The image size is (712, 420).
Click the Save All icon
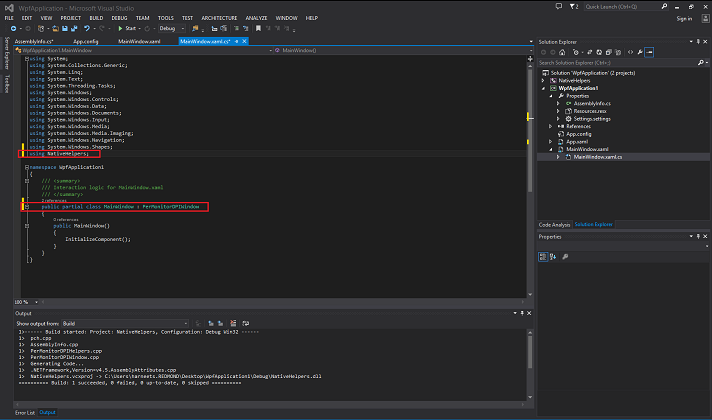tap(74, 29)
